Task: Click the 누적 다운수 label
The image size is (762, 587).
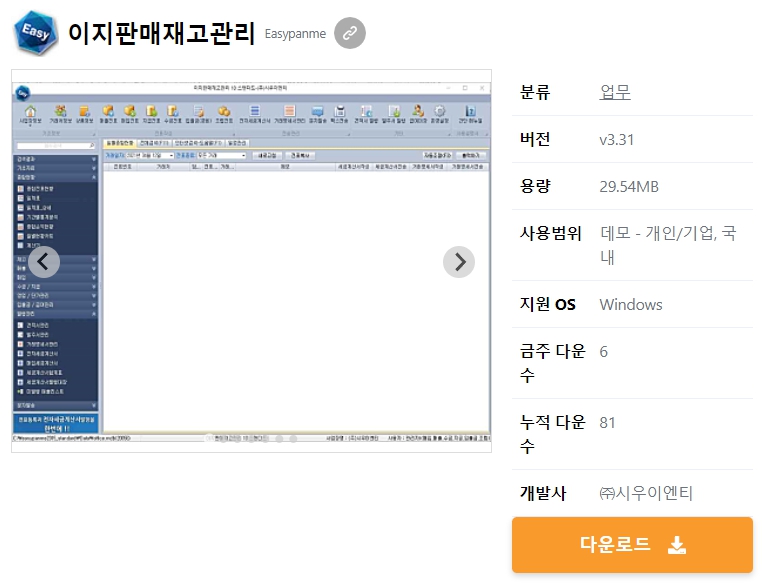Action: (x=553, y=434)
